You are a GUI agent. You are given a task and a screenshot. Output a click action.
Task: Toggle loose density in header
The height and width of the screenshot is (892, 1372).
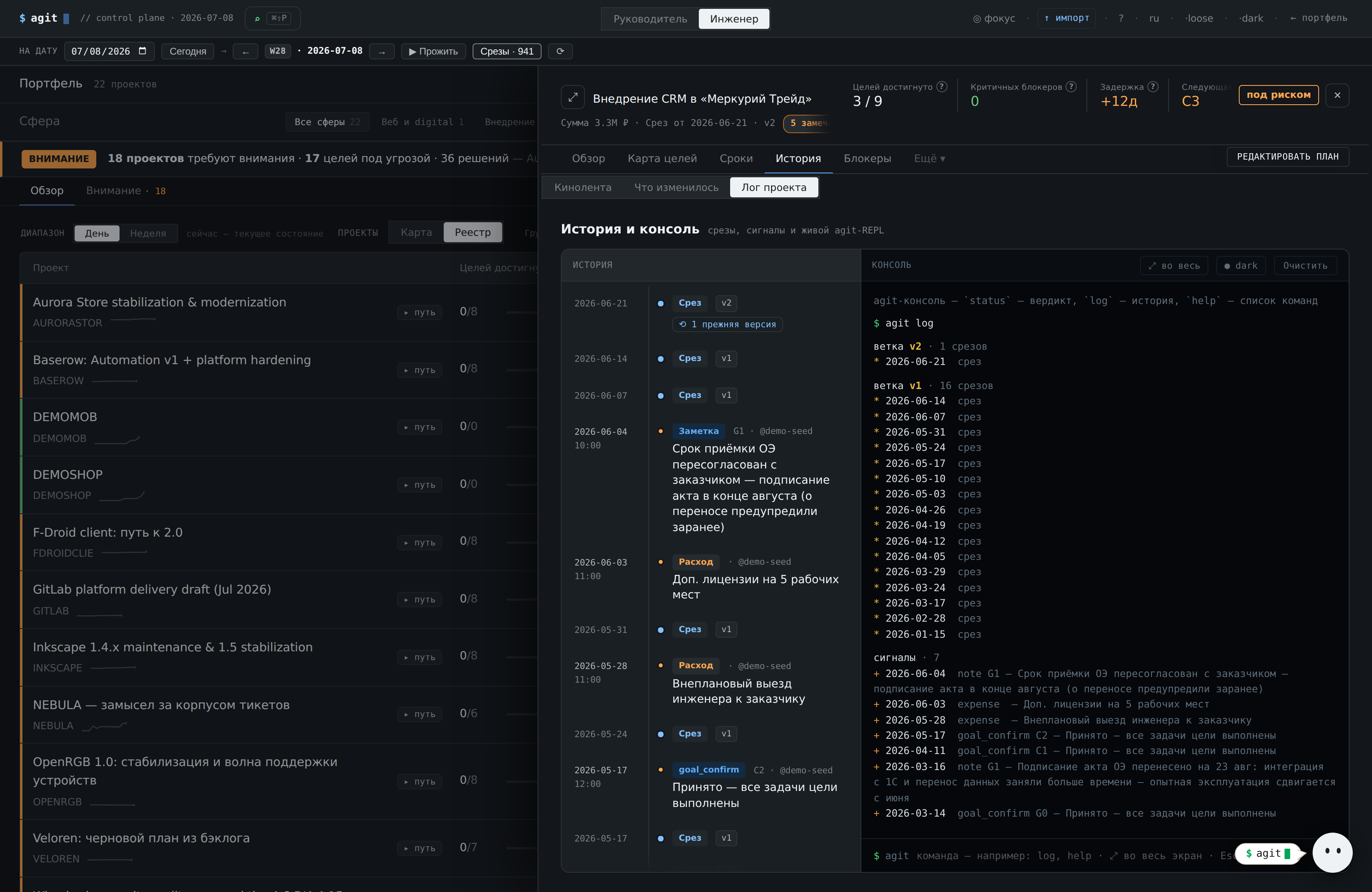point(1199,18)
